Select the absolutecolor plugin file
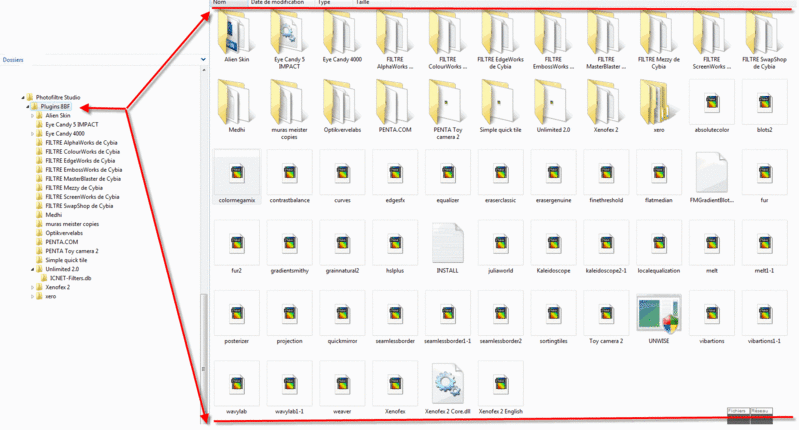The width and height of the screenshot is (799, 430). [x=712, y=102]
